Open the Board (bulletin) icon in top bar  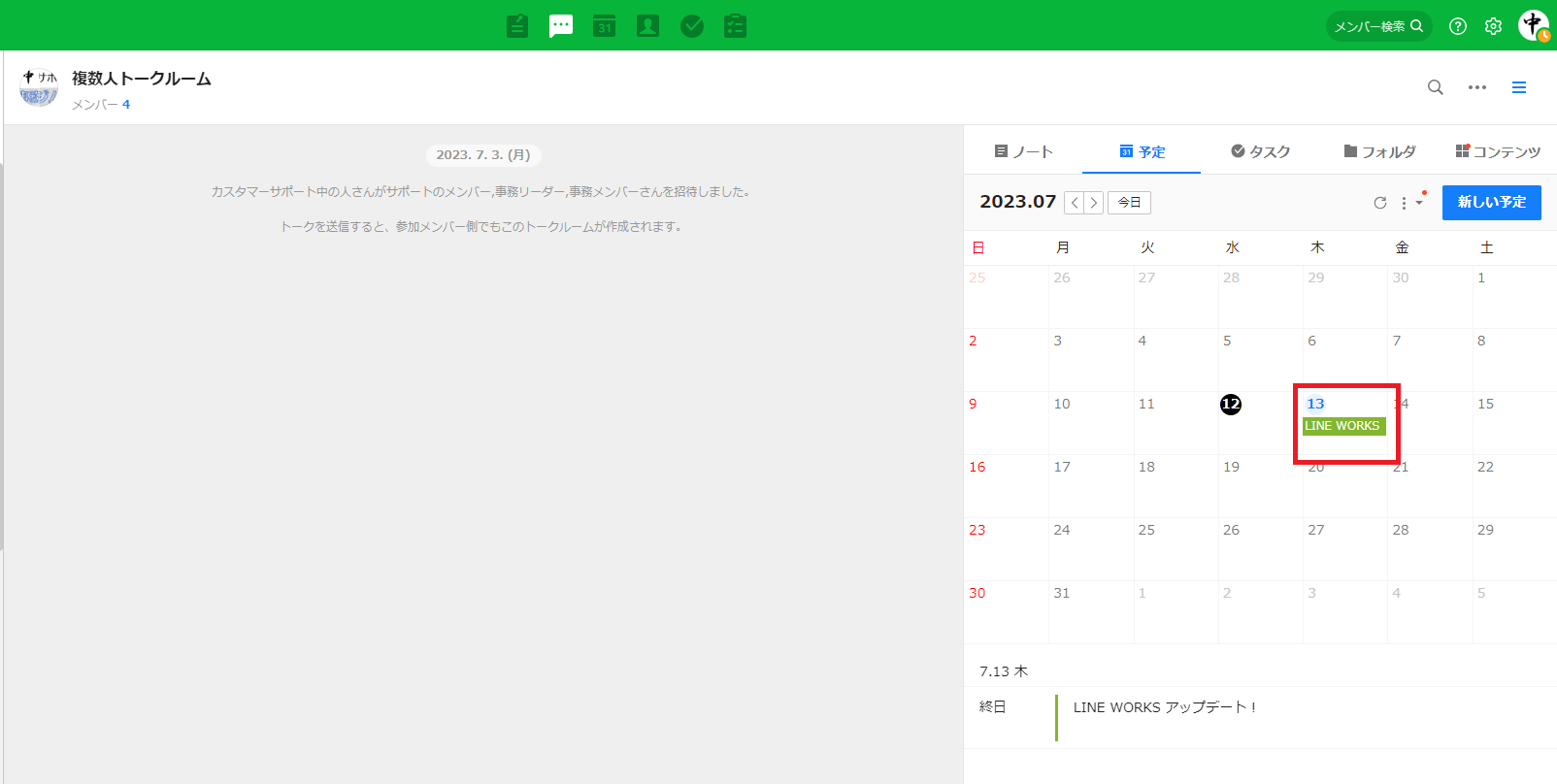coord(517,26)
